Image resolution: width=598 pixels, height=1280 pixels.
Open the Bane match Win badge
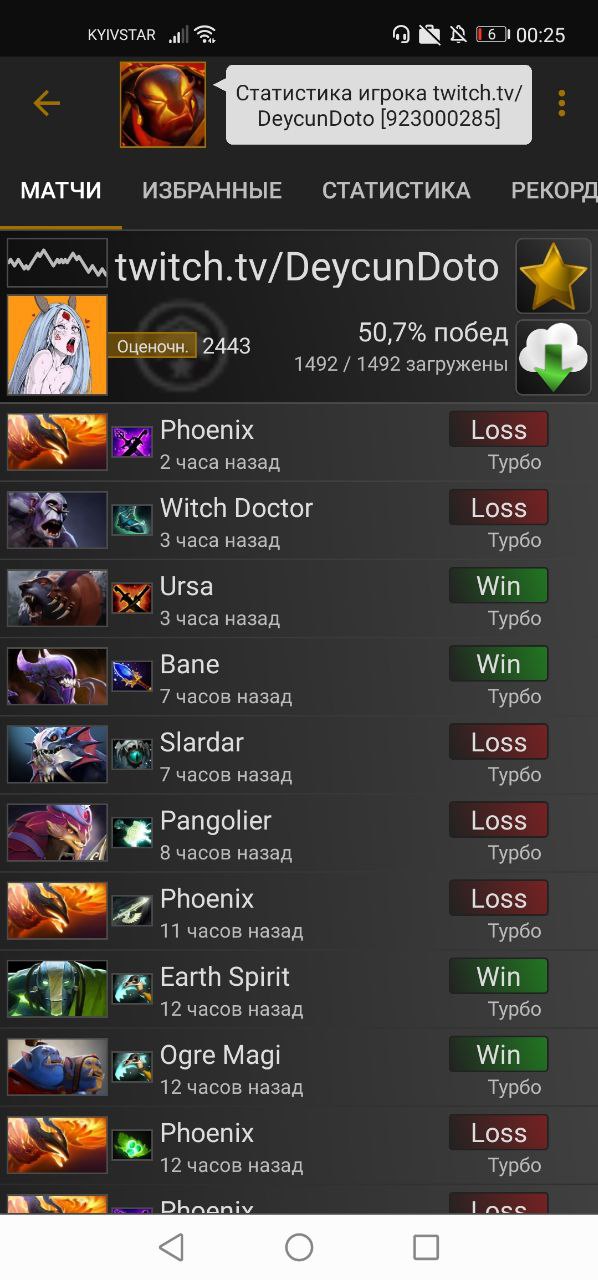pyautogui.click(x=499, y=664)
